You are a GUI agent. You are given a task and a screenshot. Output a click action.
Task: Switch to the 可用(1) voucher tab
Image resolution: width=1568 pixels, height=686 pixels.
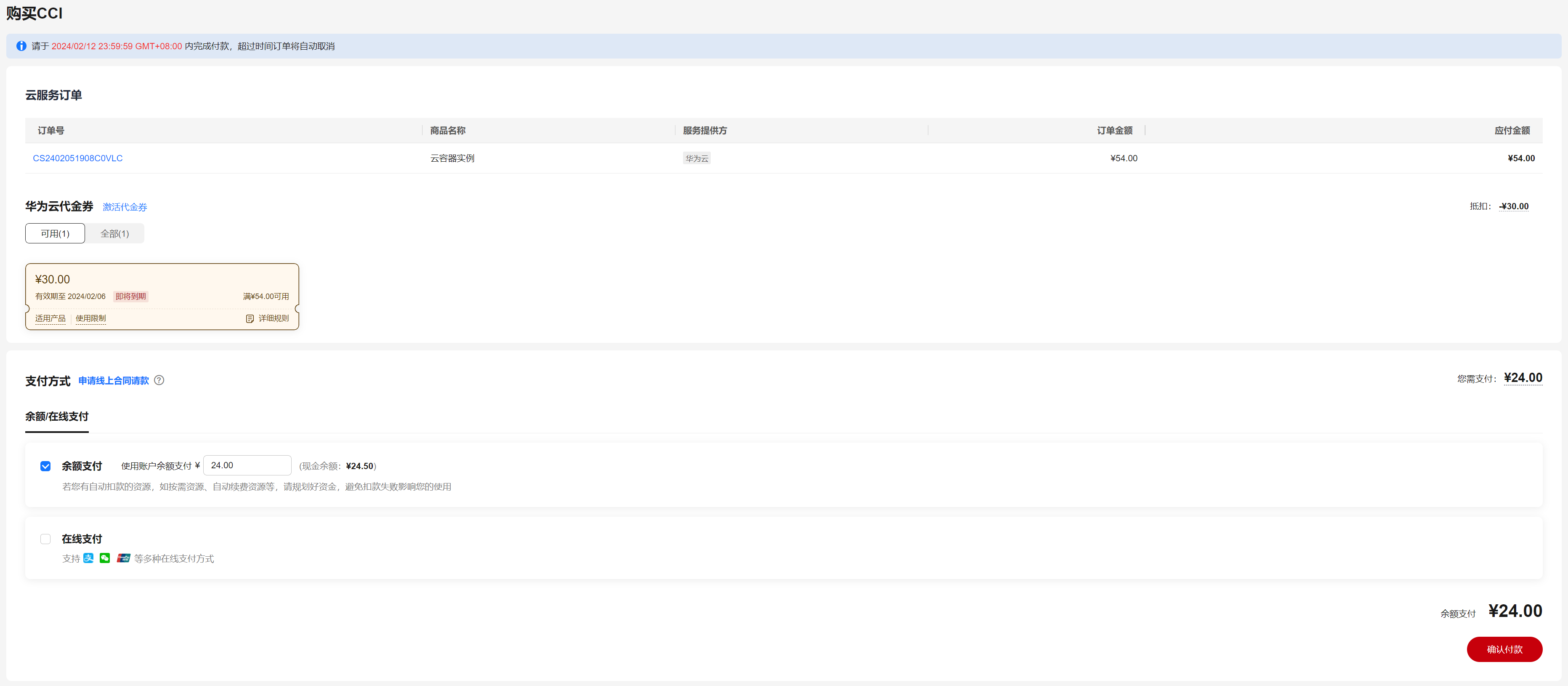pos(55,233)
